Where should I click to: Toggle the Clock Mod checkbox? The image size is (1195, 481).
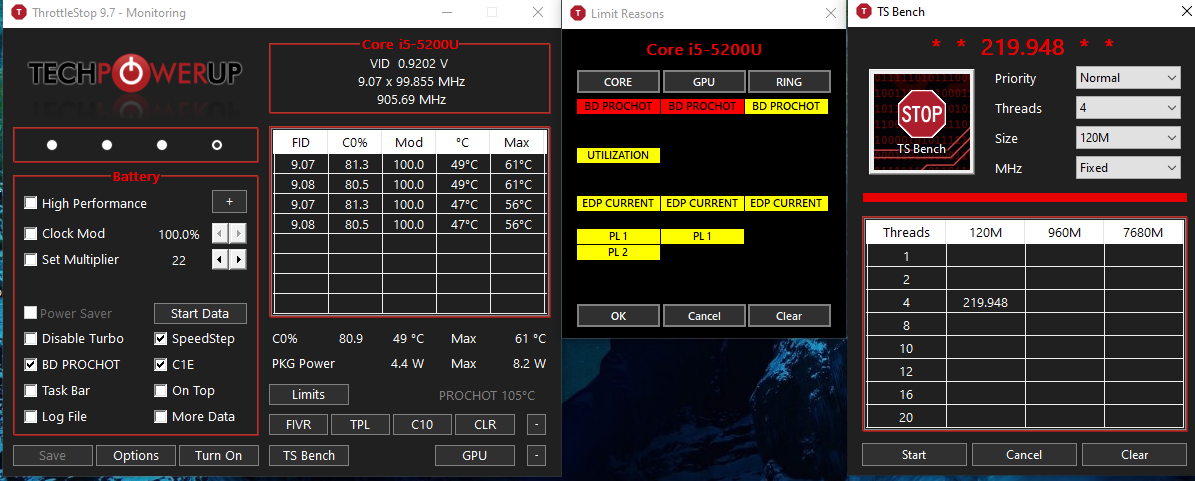click(30, 234)
